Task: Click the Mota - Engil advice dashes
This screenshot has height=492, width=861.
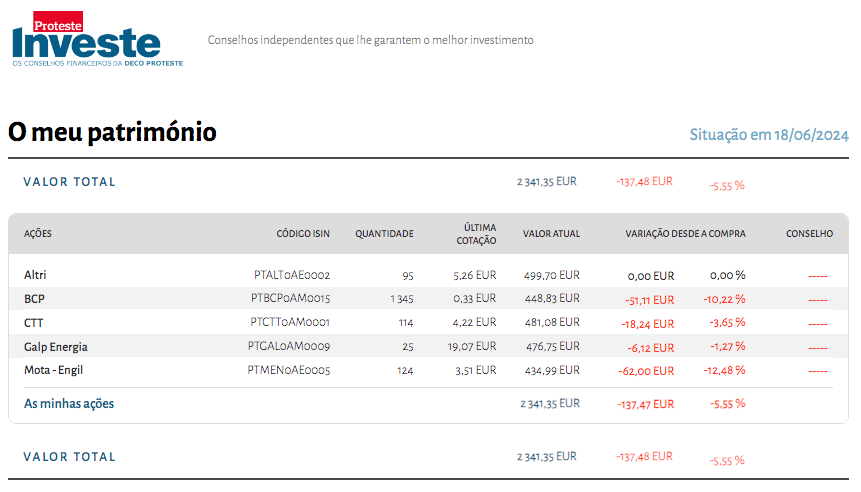Action: tap(818, 372)
